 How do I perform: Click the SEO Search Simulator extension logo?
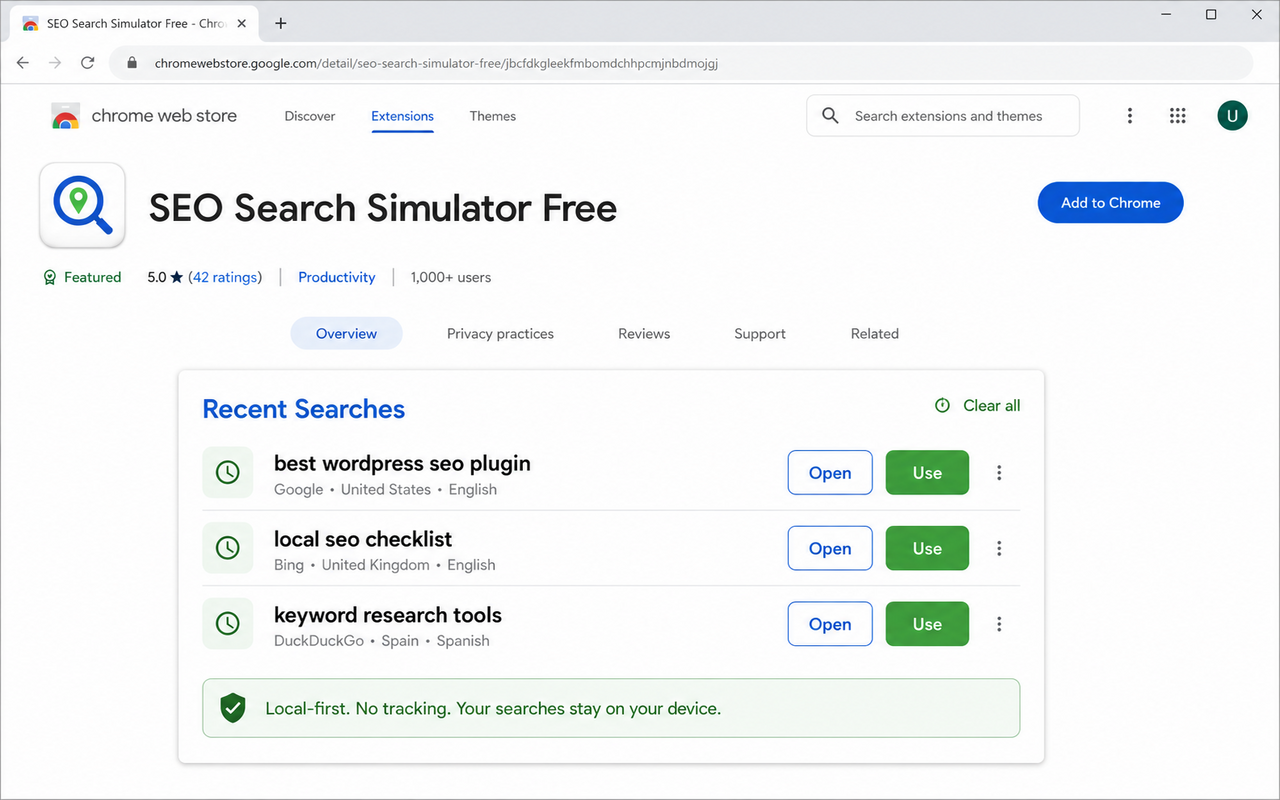click(x=82, y=205)
